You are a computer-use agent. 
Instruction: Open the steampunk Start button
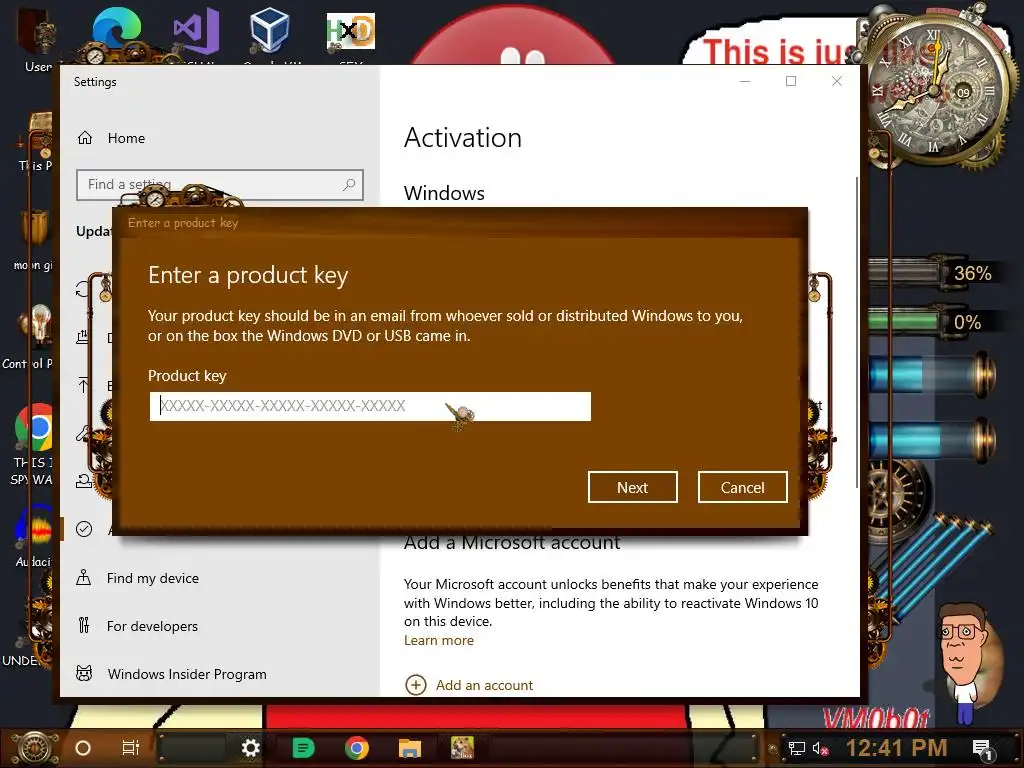pos(34,748)
